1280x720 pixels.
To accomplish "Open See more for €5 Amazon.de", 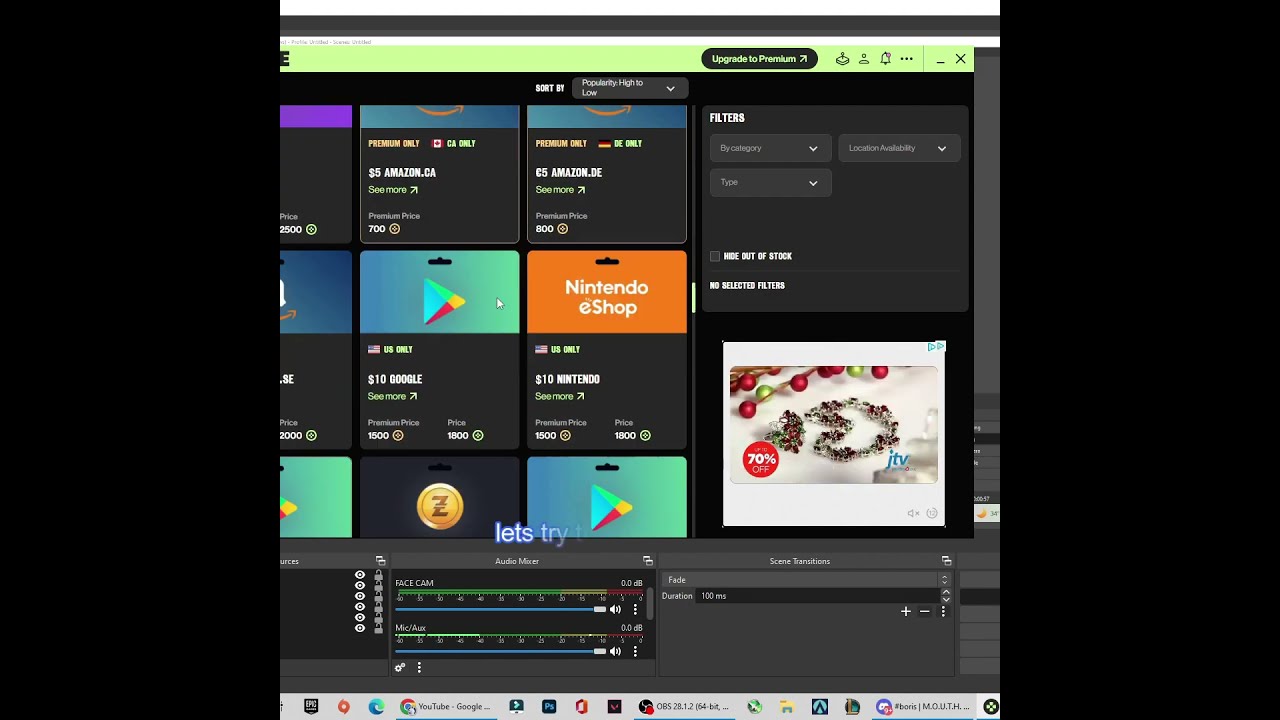I will click(560, 190).
